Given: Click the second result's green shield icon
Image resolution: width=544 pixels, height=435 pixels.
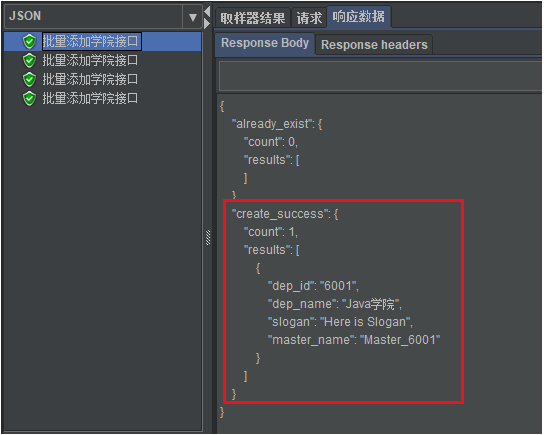Looking at the screenshot, I should 29,61.
